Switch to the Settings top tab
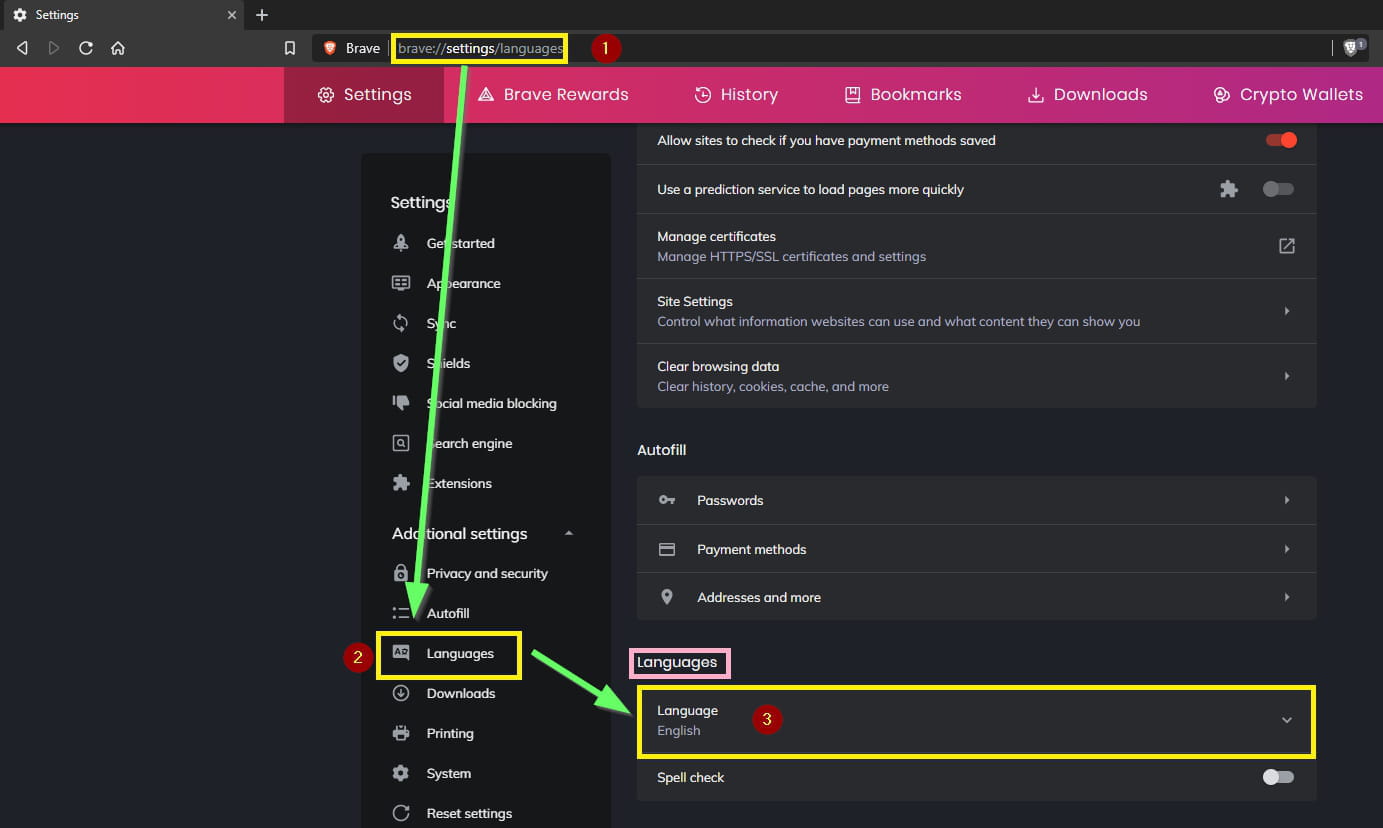This screenshot has width=1383, height=828. (x=364, y=95)
